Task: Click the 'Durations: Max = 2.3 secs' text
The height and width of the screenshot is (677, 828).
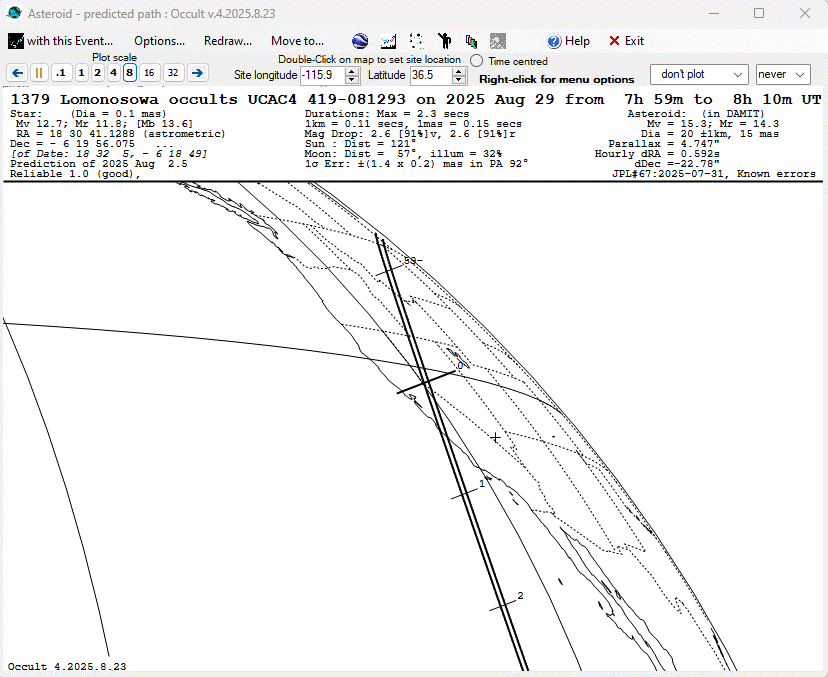Action: click(x=387, y=114)
